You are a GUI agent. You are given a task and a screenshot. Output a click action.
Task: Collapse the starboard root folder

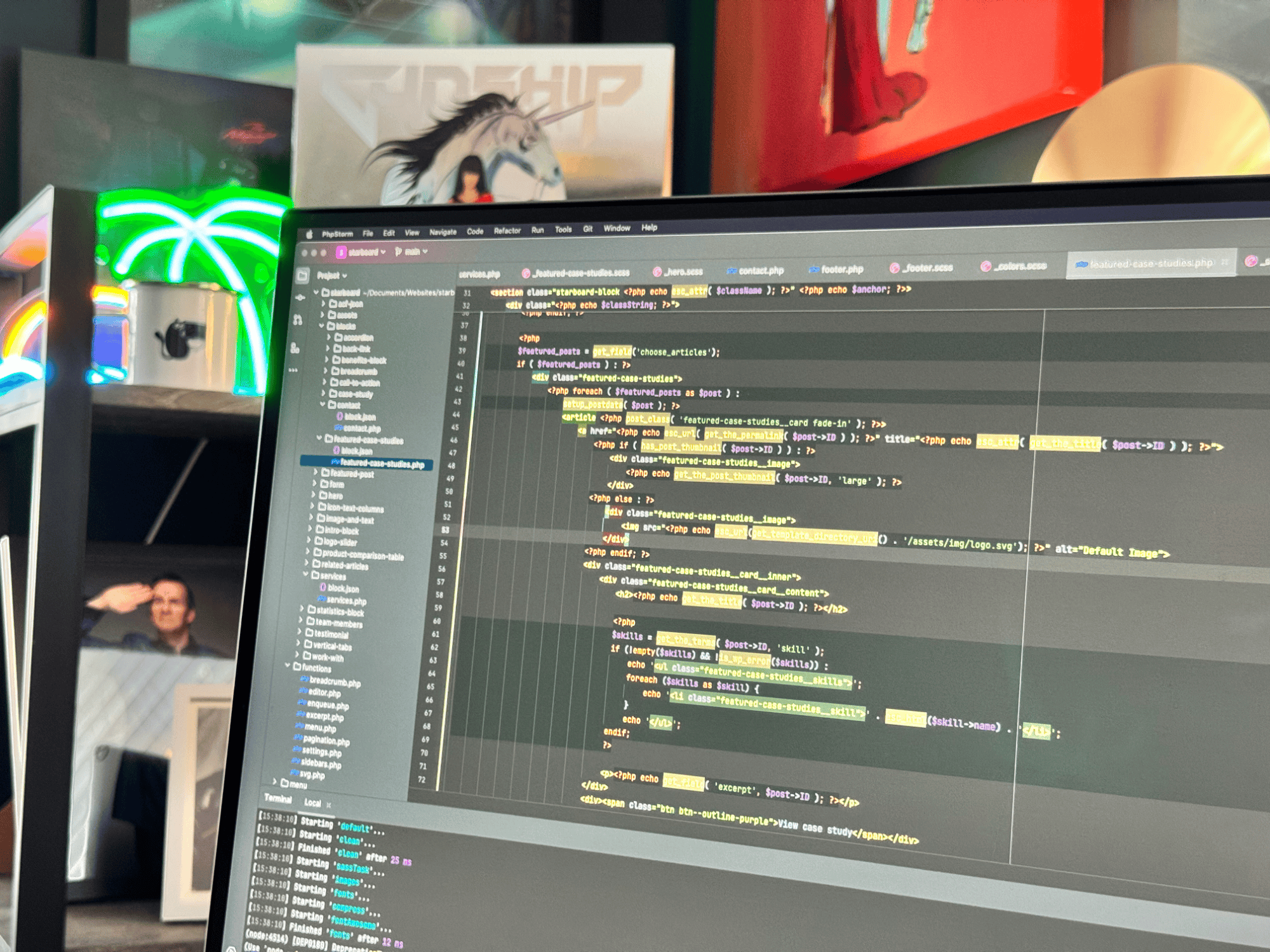click(x=317, y=293)
